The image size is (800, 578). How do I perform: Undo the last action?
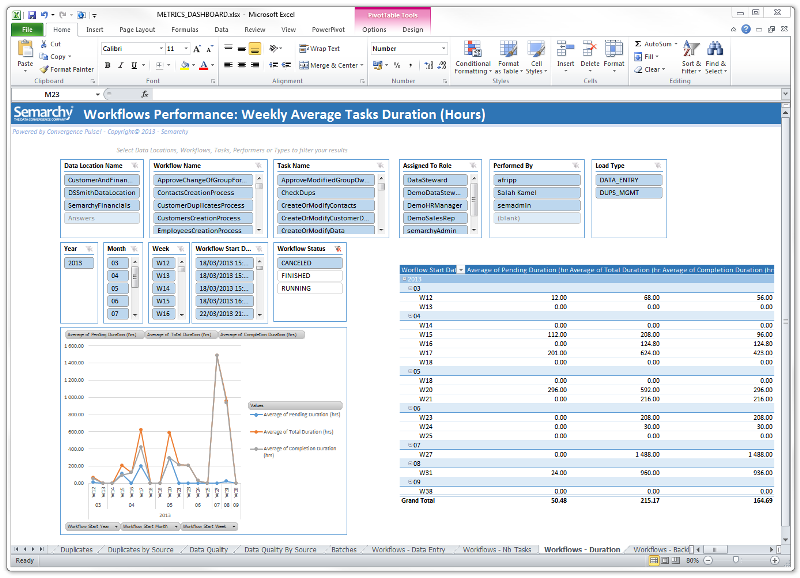(44, 15)
